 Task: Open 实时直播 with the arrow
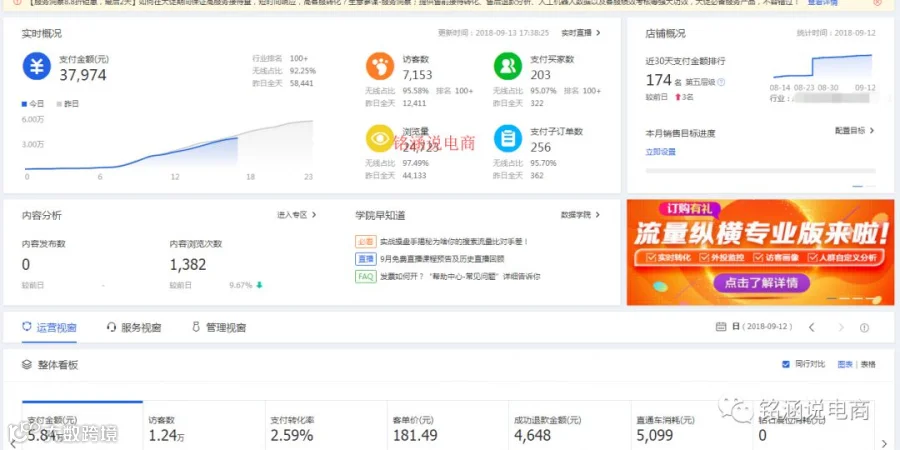(580, 33)
